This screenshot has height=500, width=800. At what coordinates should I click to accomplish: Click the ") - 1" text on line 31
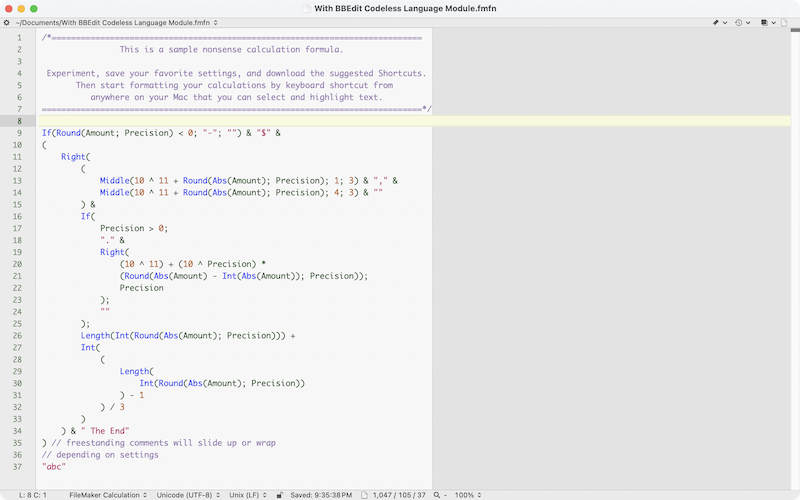pyautogui.click(x=132, y=395)
